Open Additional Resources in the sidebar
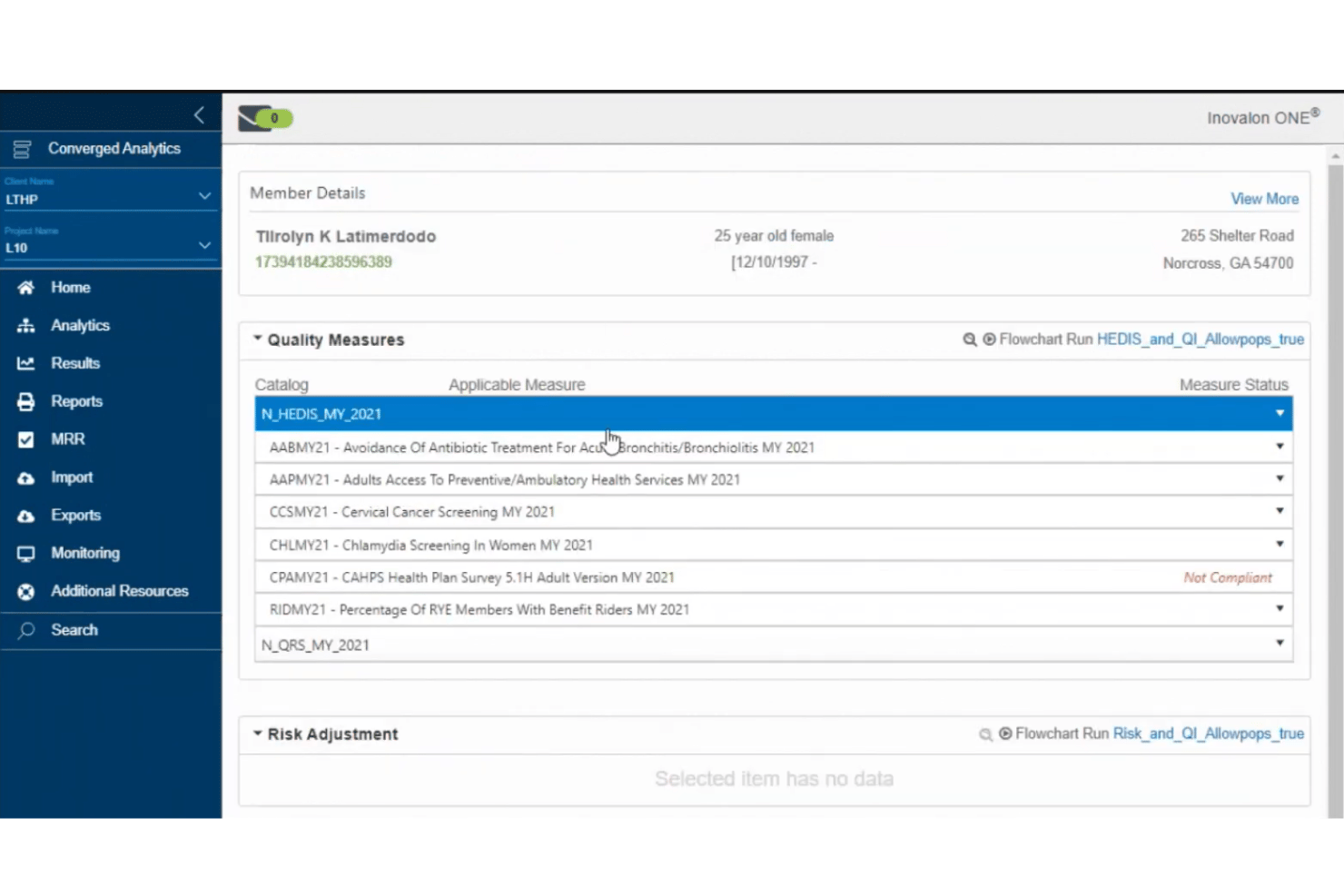Viewport: 1344px width, 896px height. tap(120, 591)
